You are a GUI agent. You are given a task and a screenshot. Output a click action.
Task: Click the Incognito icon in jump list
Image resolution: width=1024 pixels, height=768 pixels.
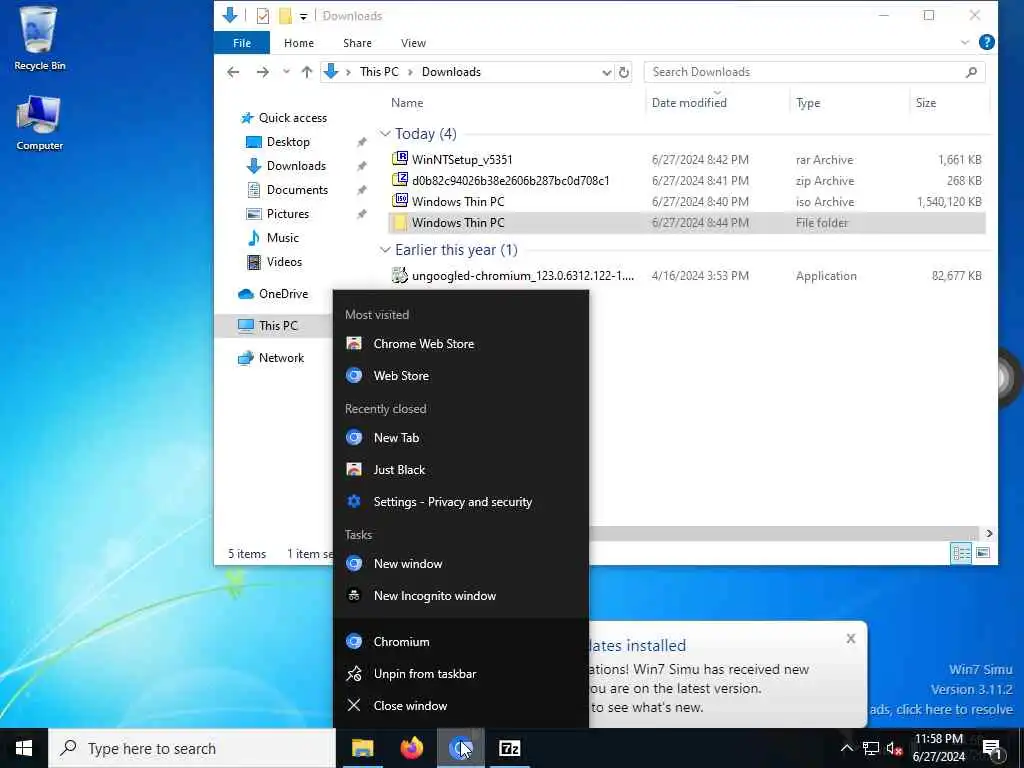point(354,596)
